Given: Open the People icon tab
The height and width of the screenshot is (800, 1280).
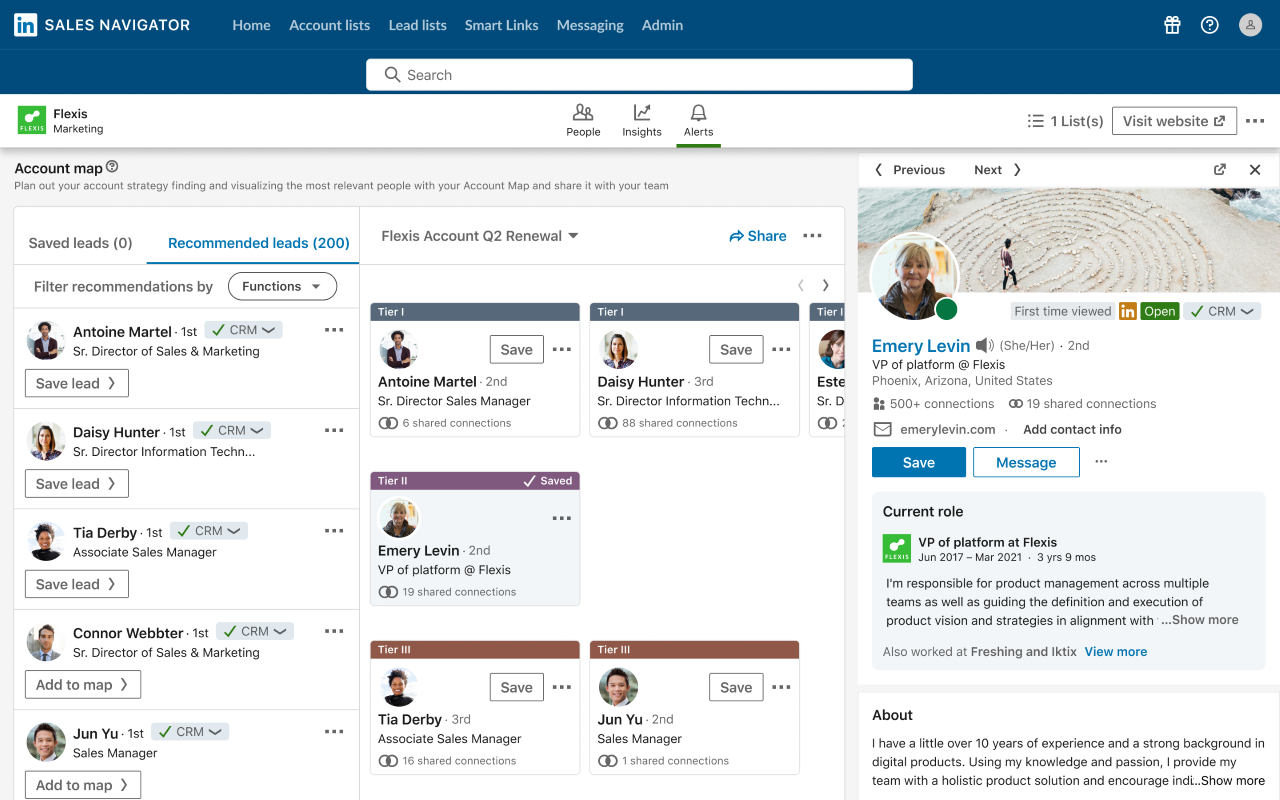Looking at the screenshot, I should pos(583,120).
